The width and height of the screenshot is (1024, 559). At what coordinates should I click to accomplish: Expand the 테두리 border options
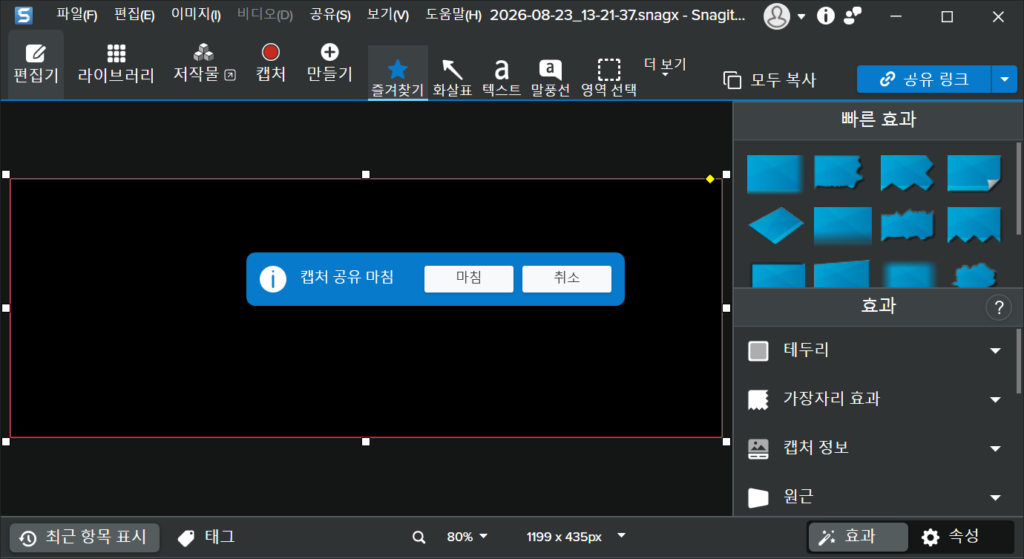tap(995, 351)
